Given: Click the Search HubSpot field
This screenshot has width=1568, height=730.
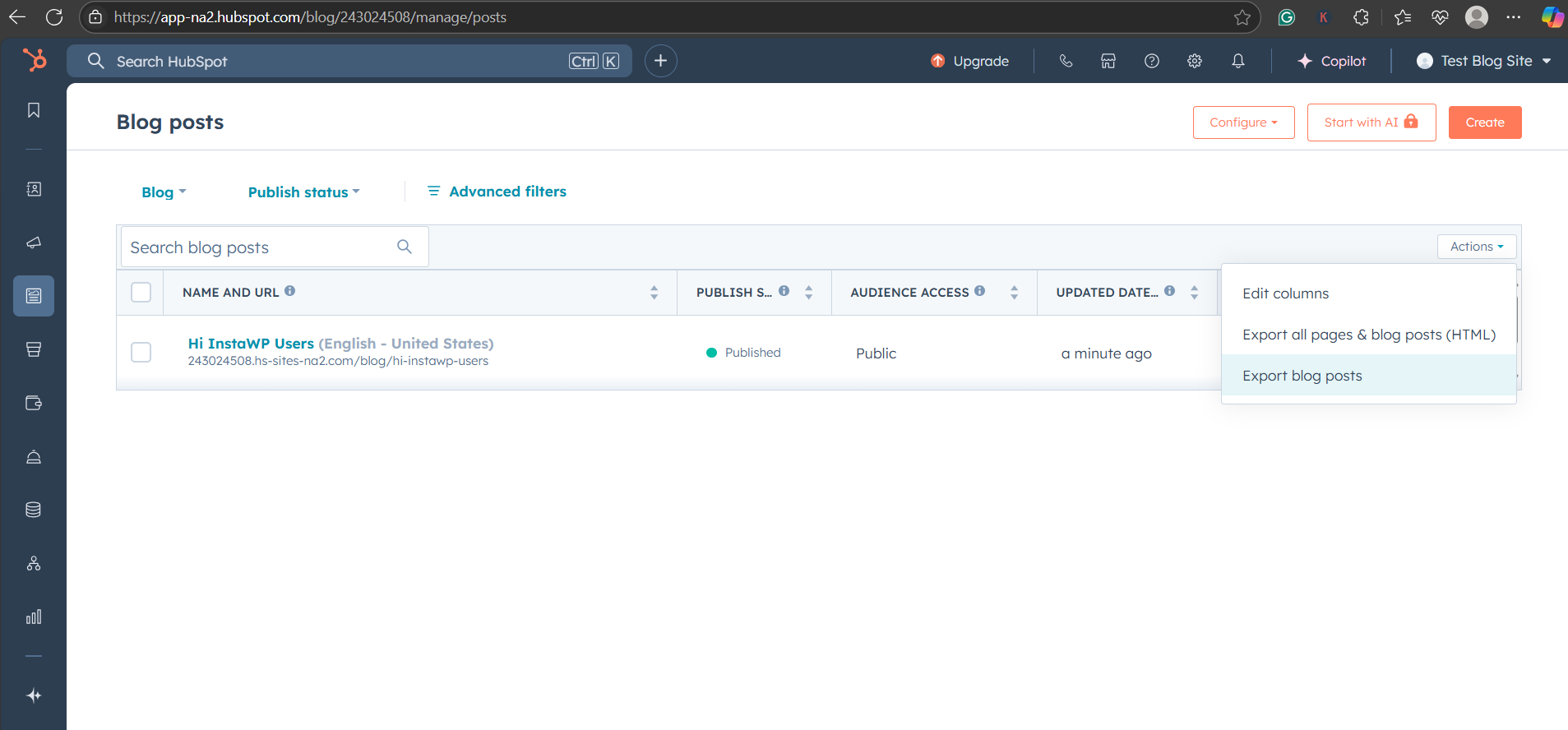Looking at the screenshot, I should click(349, 61).
